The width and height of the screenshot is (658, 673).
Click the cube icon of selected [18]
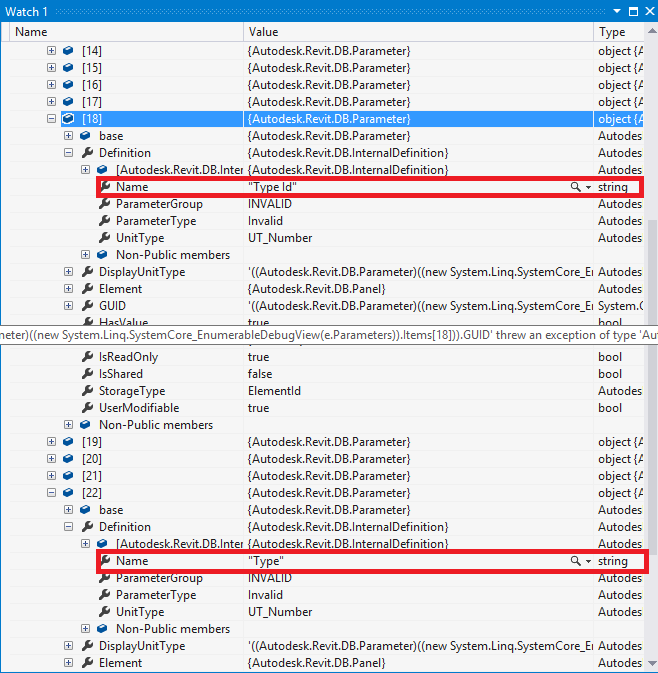pos(68,119)
